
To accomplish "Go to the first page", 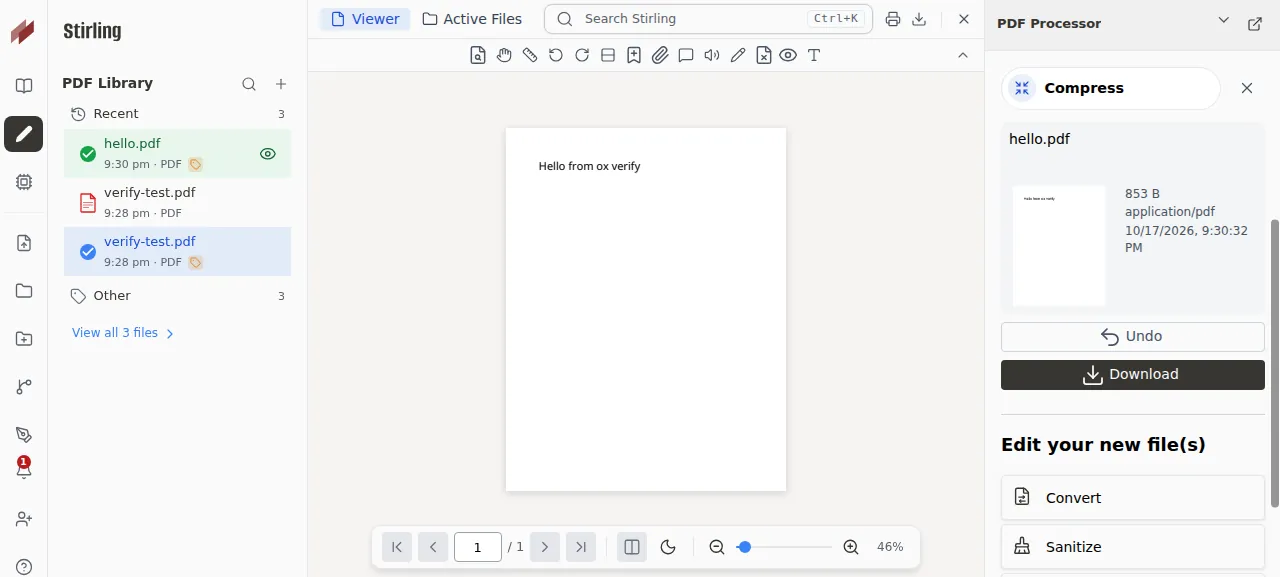I will point(397,547).
